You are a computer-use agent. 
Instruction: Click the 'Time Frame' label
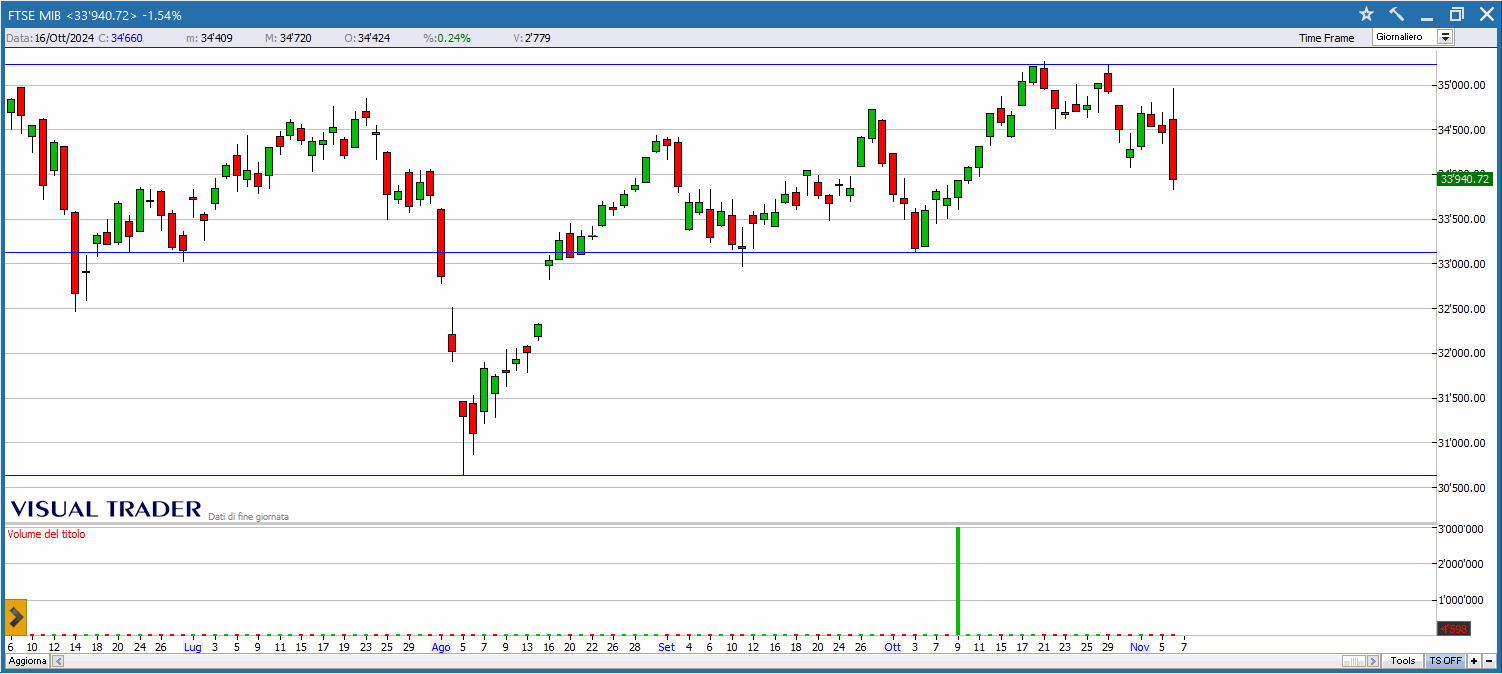click(x=1327, y=38)
